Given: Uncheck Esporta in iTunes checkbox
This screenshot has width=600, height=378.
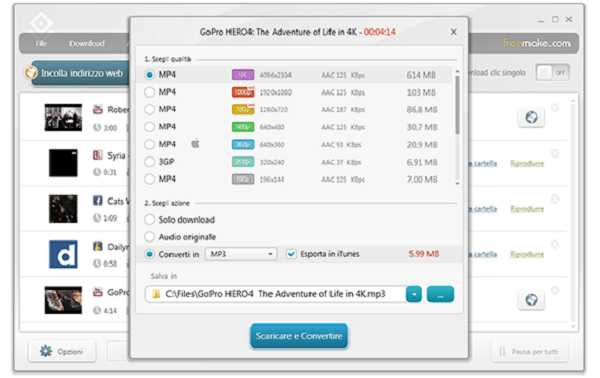Looking at the screenshot, I should (291, 254).
